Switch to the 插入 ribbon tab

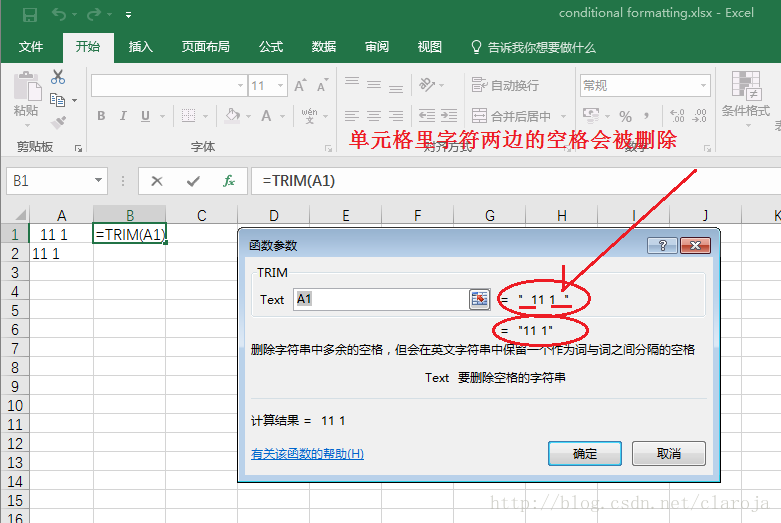click(141, 47)
